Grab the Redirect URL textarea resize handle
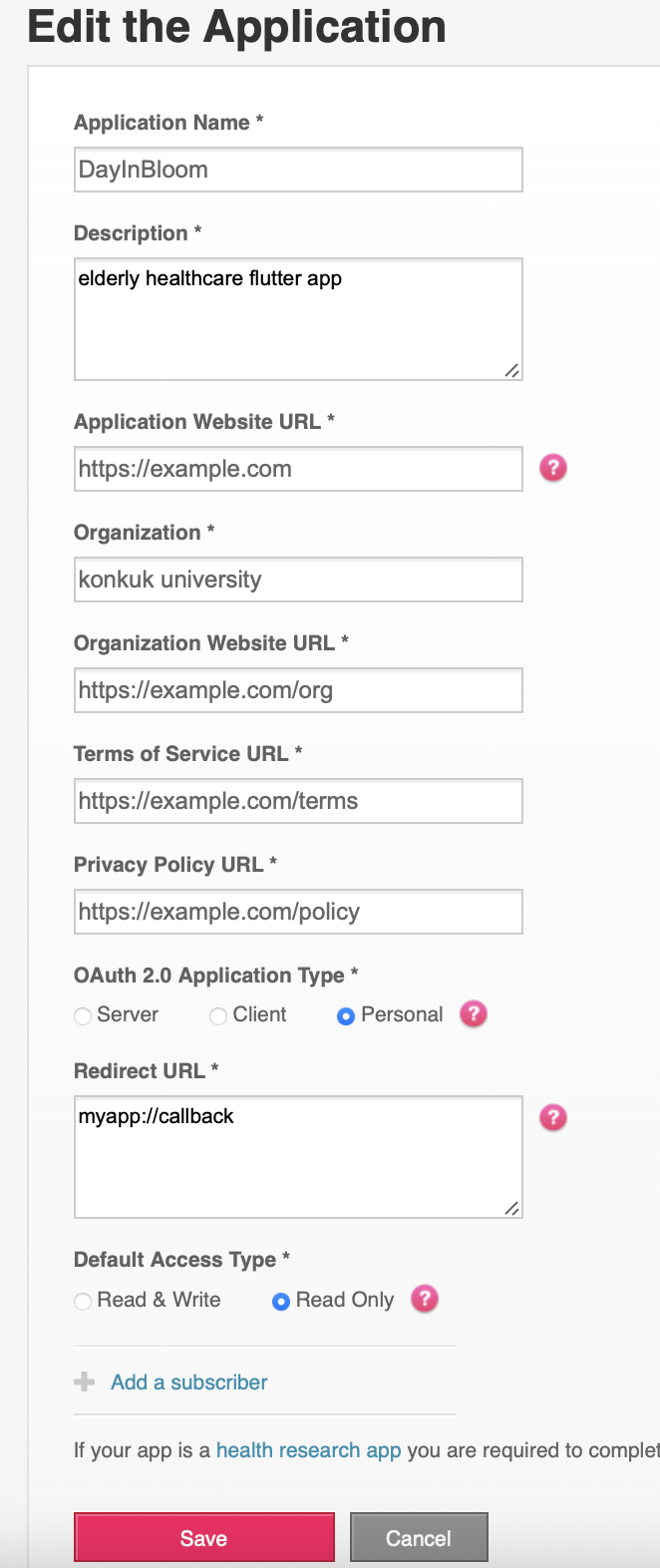660x1568 pixels. click(511, 1208)
